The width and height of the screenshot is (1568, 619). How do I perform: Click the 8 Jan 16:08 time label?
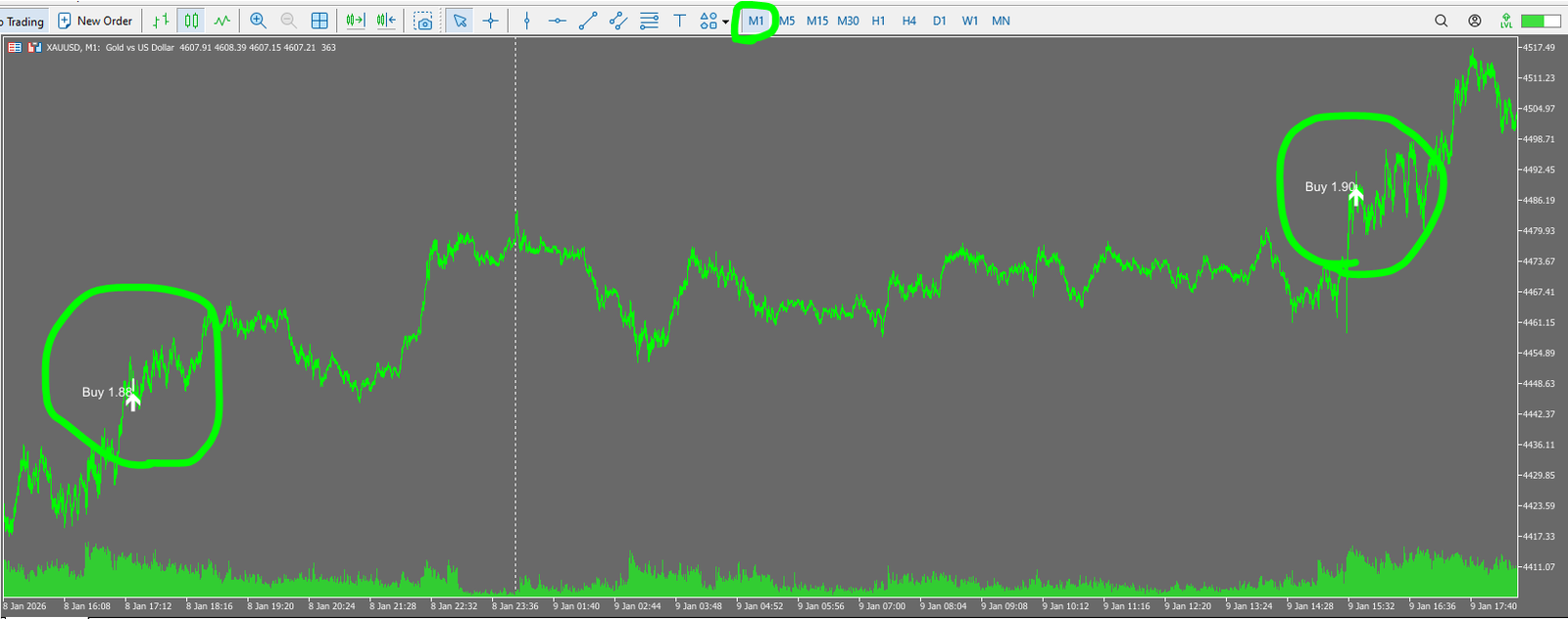pos(87,606)
